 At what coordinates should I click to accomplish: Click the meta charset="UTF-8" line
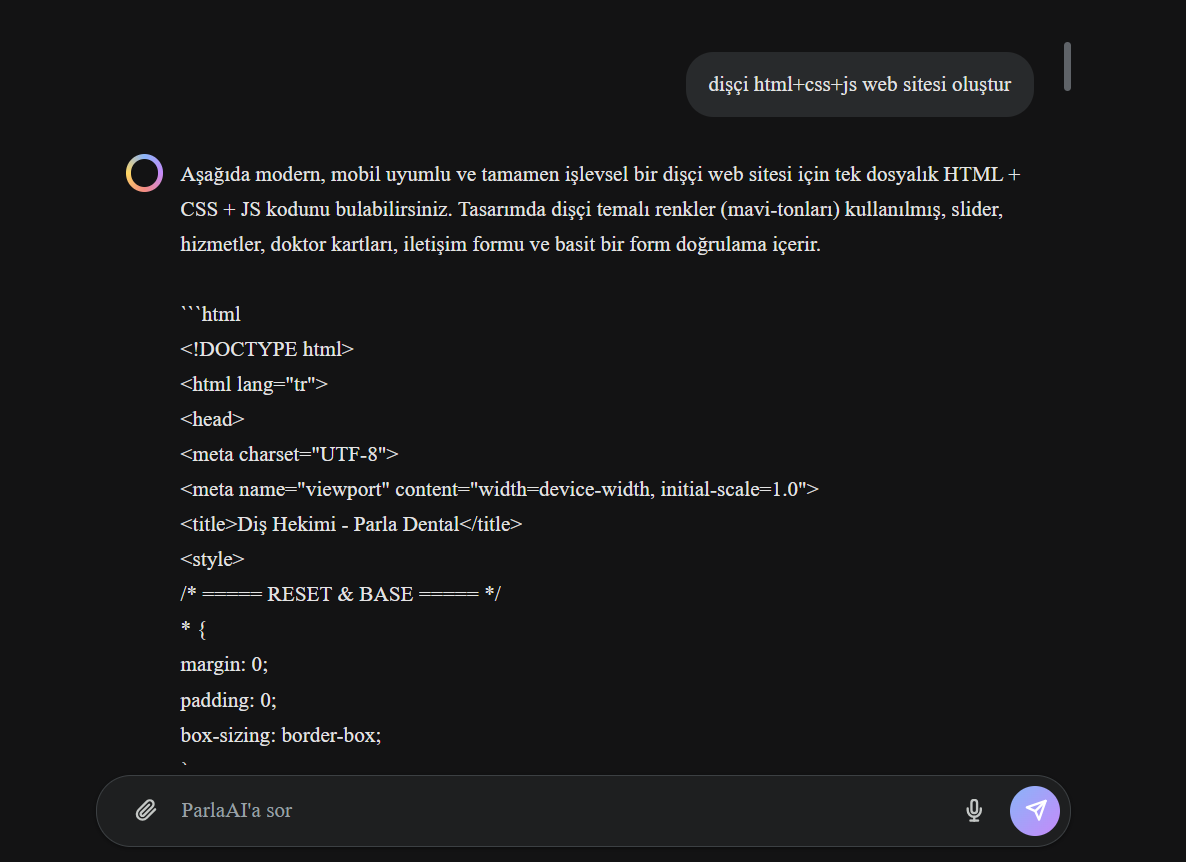(289, 454)
